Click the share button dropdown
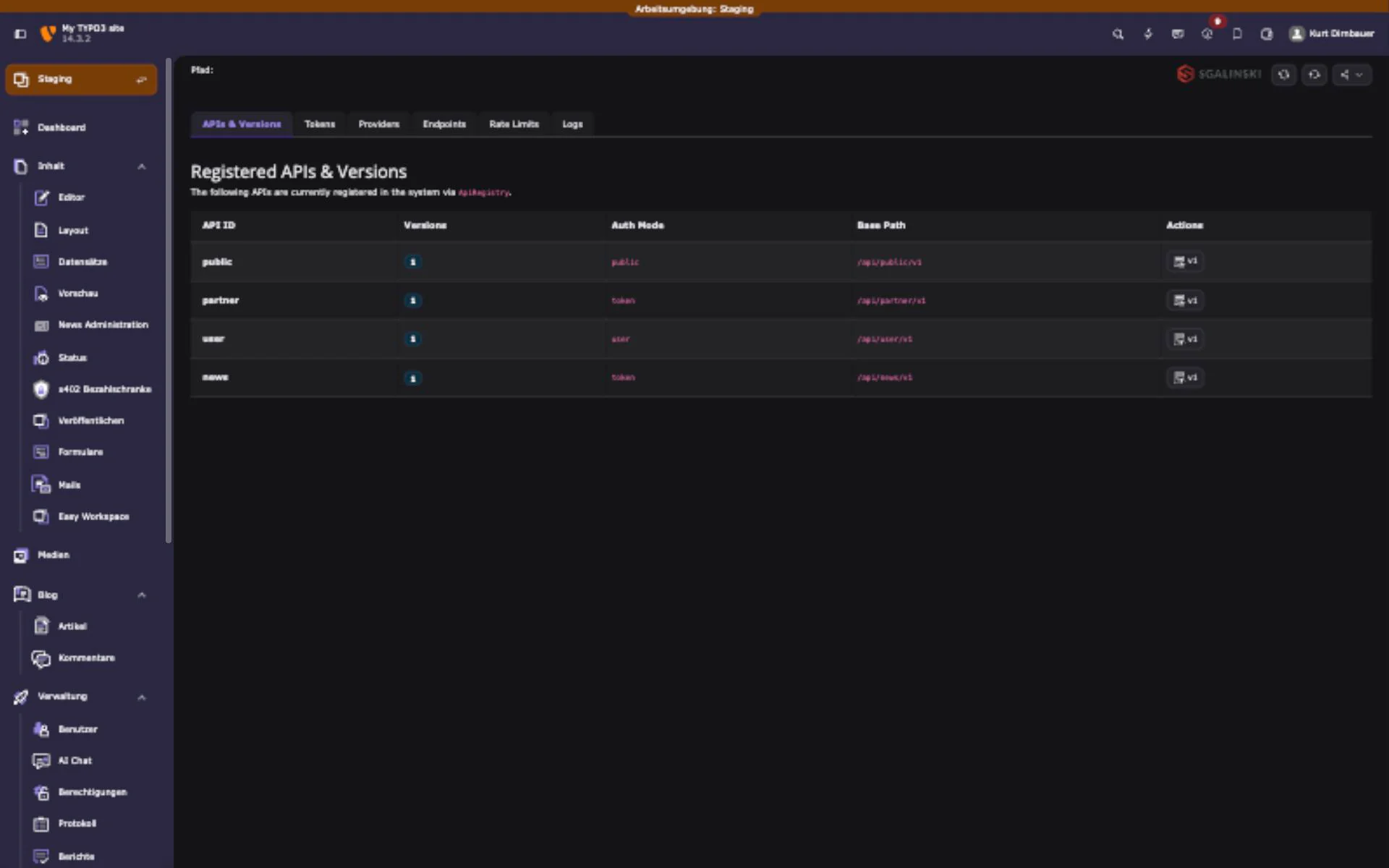Image resolution: width=1389 pixels, height=868 pixels. [1351, 75]
